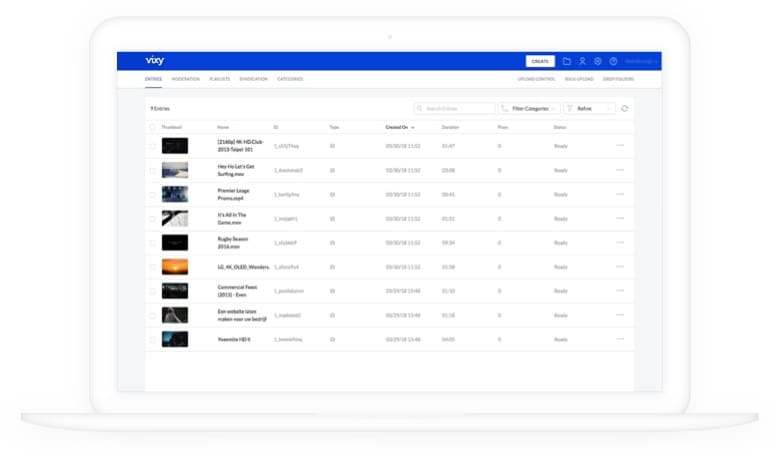Screen dimensions: 780x460
Task: Click the vixy logo
Action: coord(155,61)
